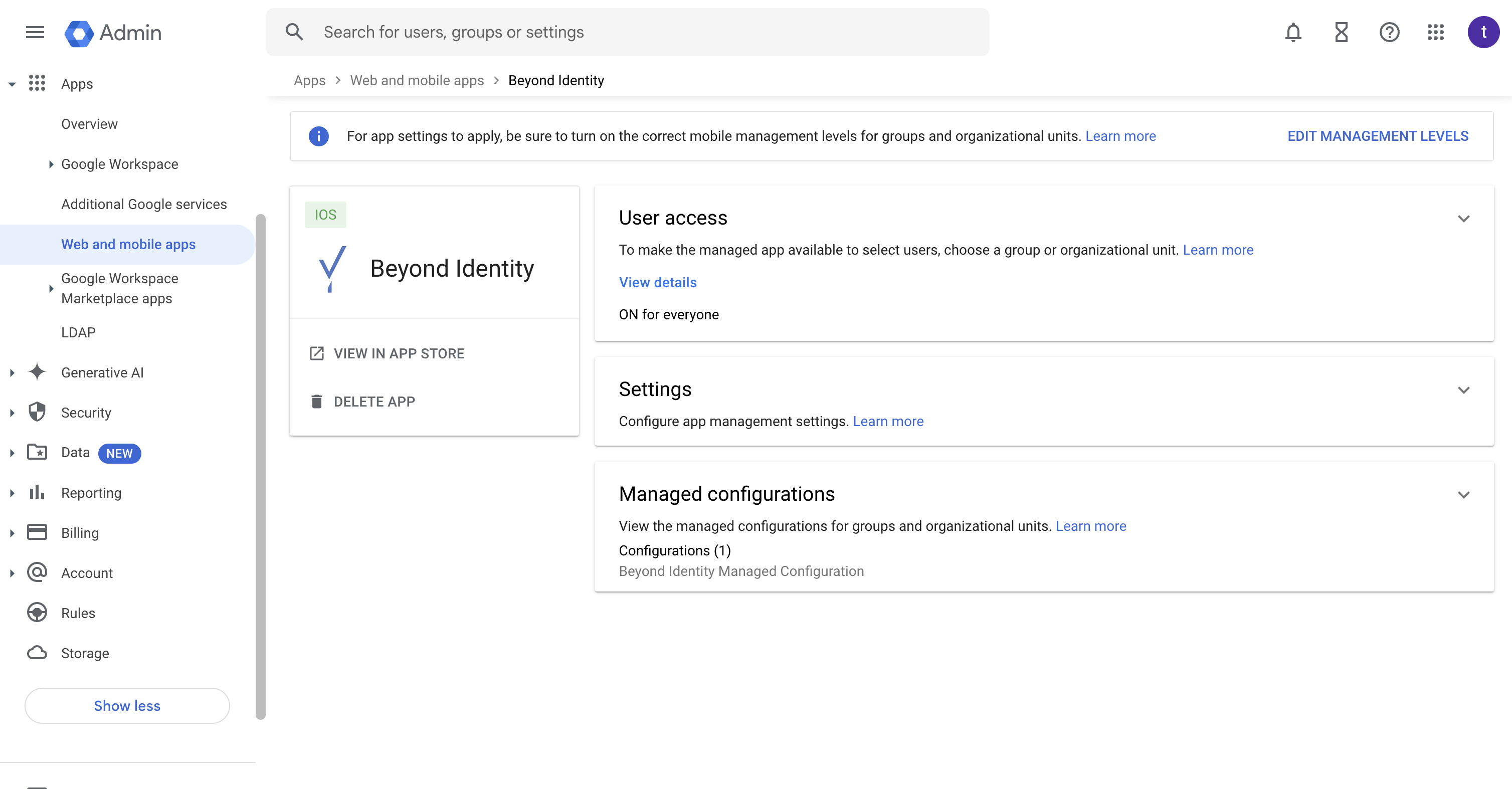Click the help question mark icon
1512x789 pixels.
[1389, 32]
